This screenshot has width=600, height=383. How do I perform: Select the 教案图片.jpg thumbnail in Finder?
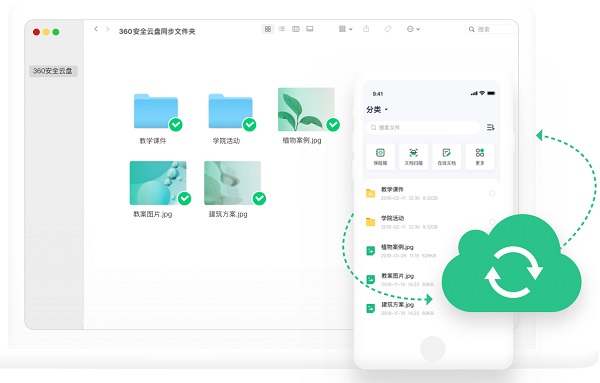[x=158, y=183]
